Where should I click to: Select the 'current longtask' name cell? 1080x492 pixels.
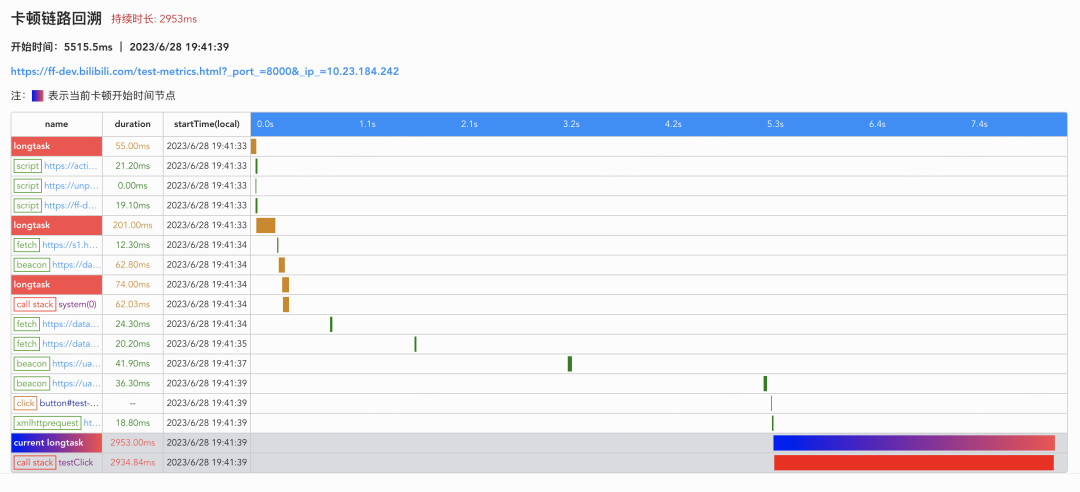pyautogui.click(x=57, y=443)
